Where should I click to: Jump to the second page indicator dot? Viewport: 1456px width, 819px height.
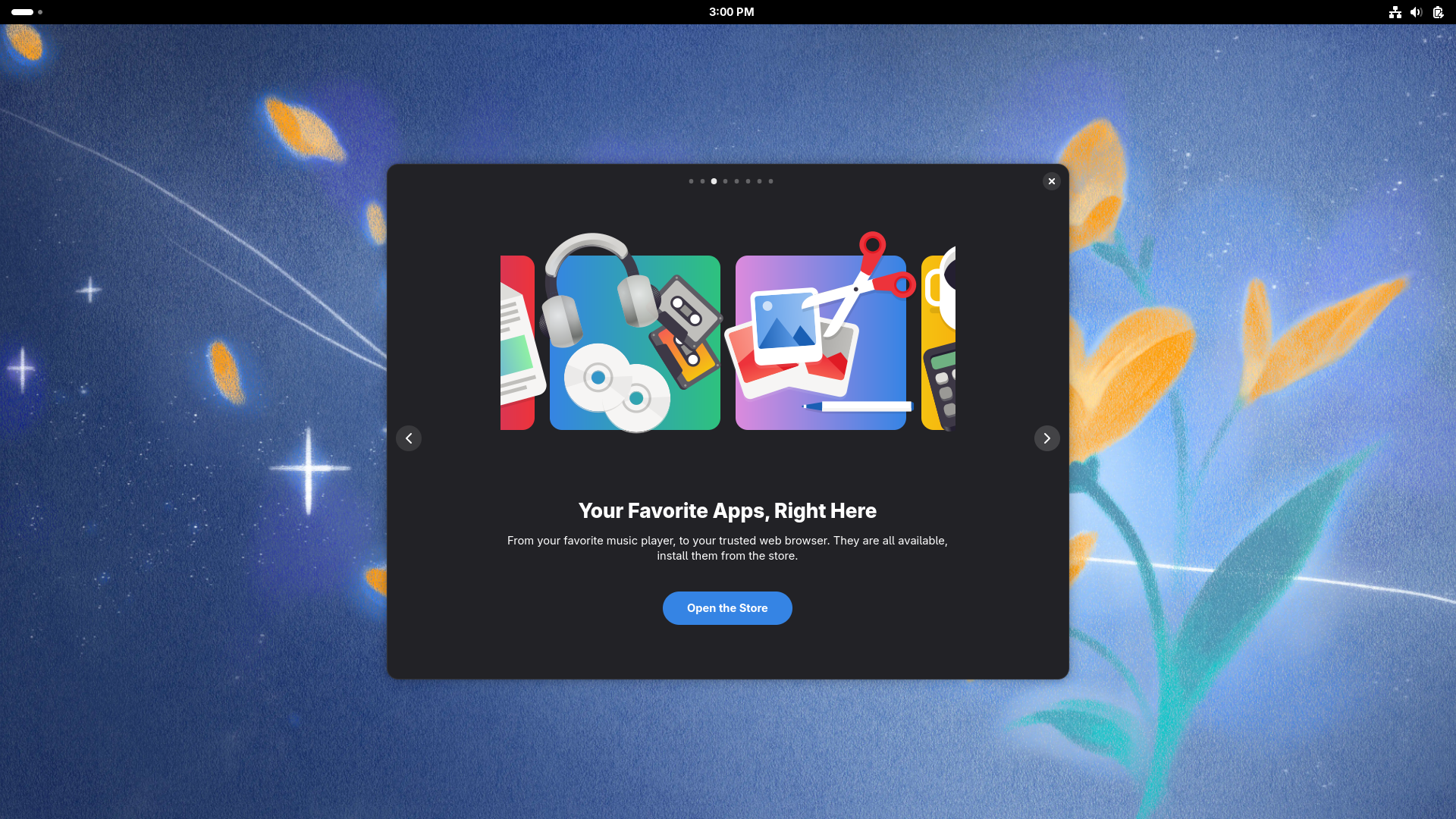point(702,181)
